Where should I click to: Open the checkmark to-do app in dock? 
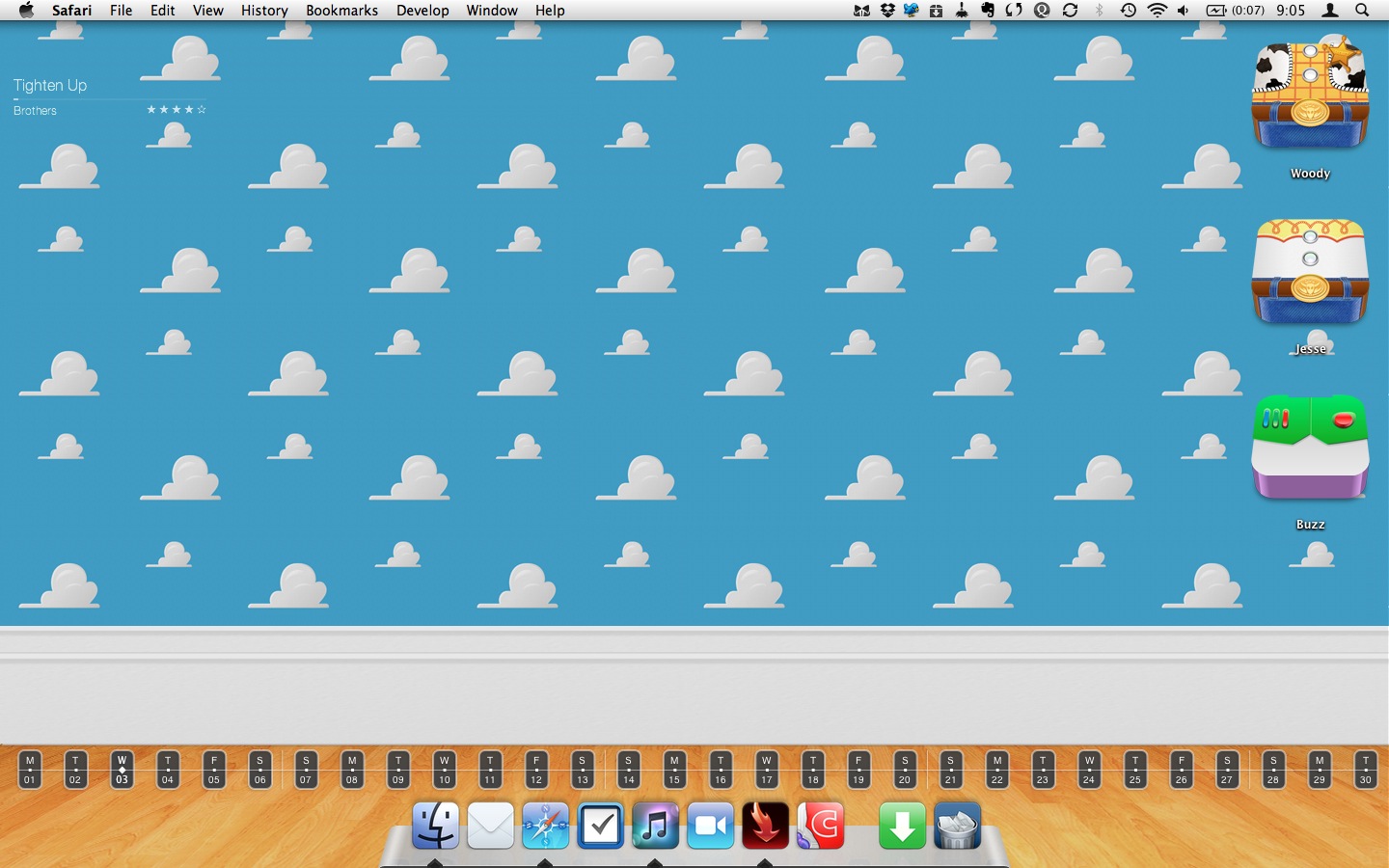point(601,827)
